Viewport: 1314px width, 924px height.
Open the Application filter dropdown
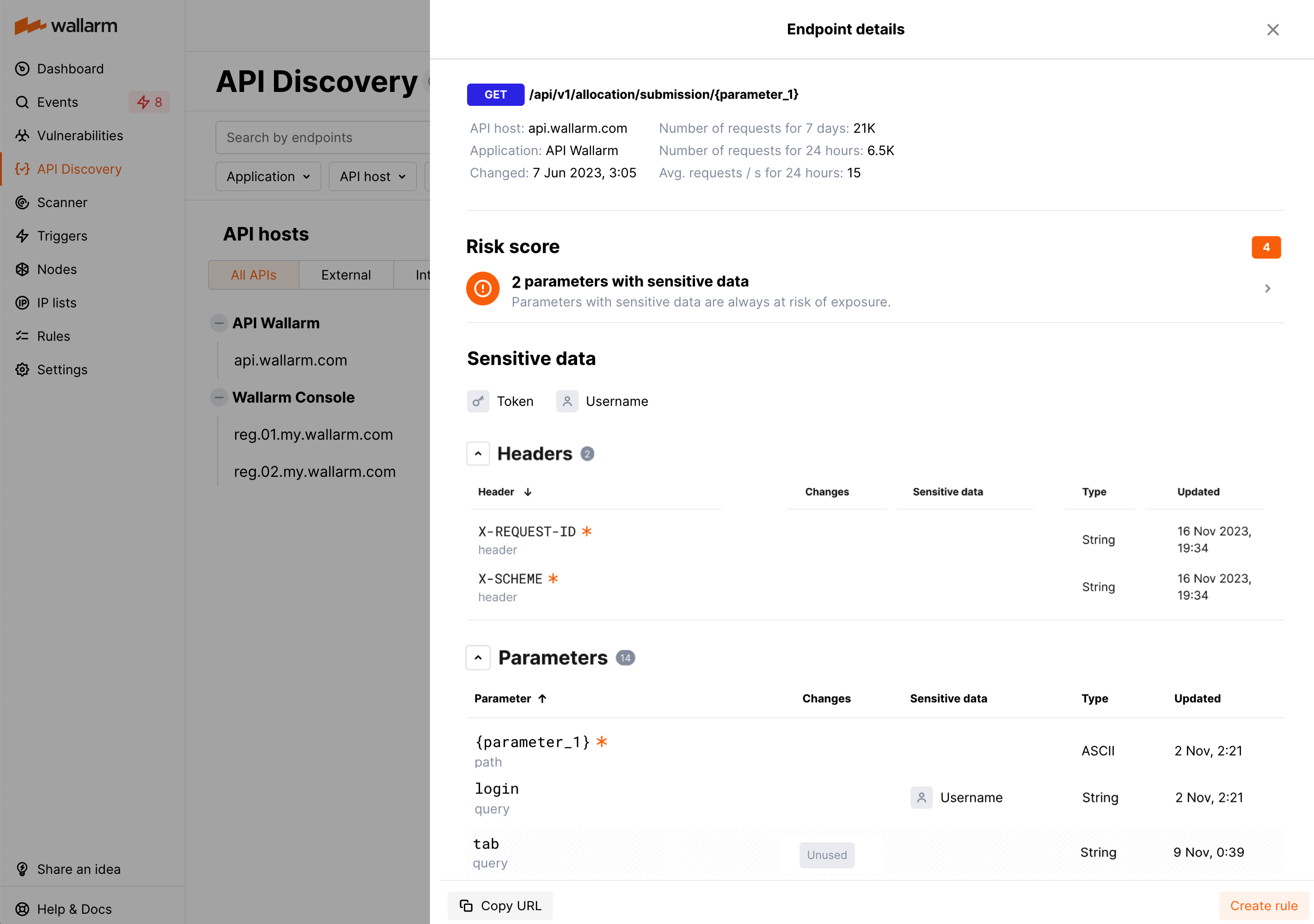coord(268,176)
